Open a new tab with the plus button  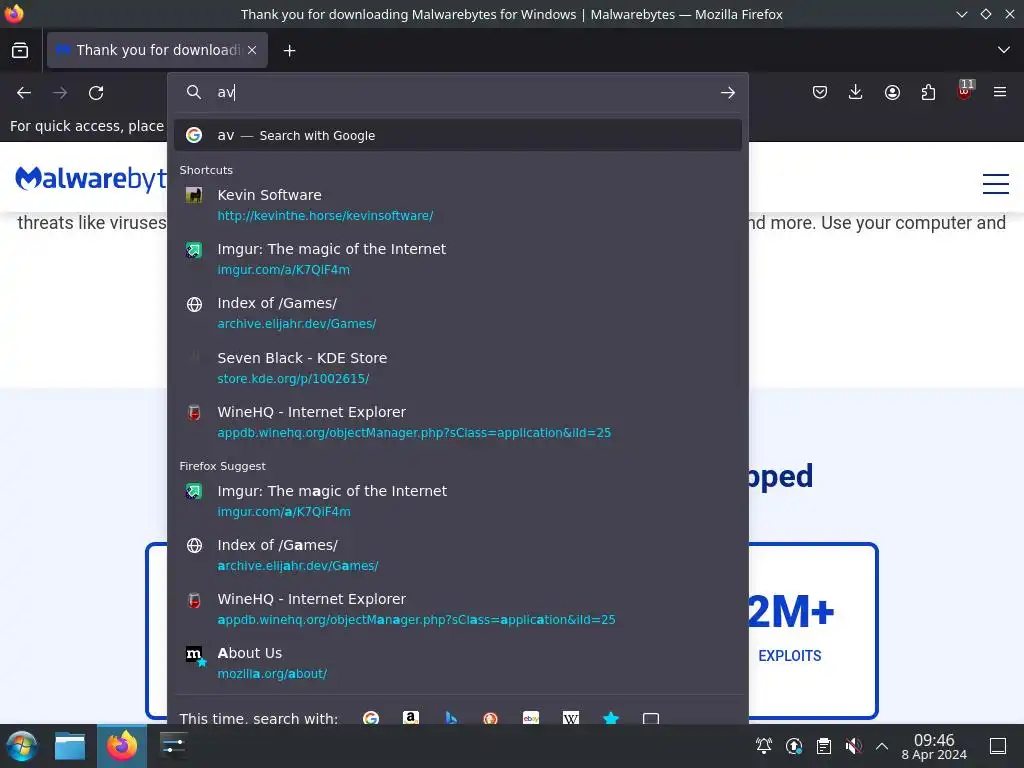click(289, 50)
